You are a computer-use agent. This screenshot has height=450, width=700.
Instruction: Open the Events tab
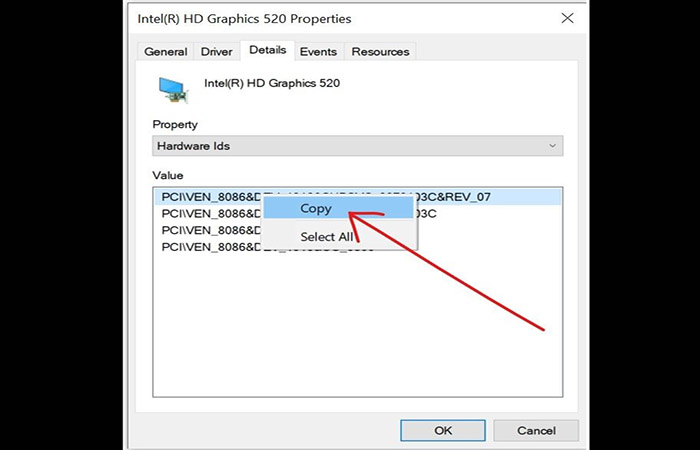click(x=318, y=52)
